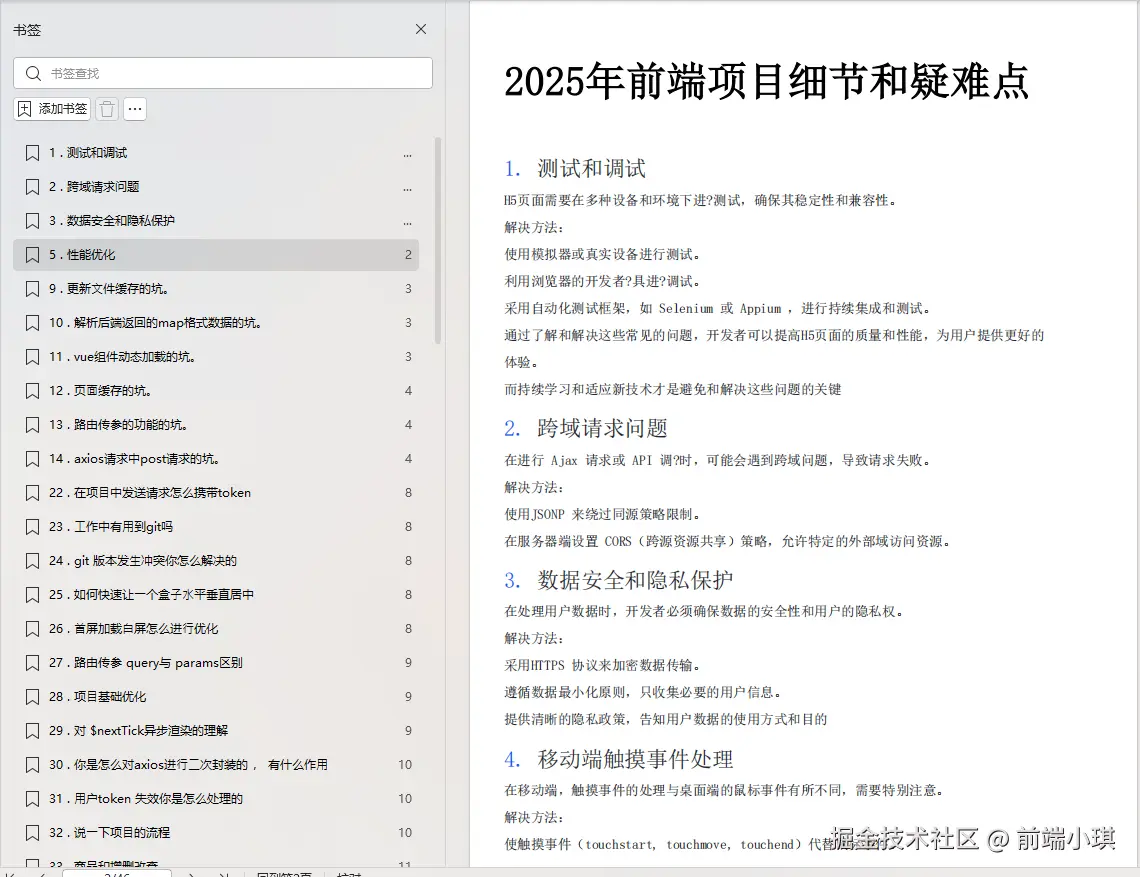Screen dimensions: 1140x877
Task: Close the 书签 bookmarks panel
Action: 421,29
